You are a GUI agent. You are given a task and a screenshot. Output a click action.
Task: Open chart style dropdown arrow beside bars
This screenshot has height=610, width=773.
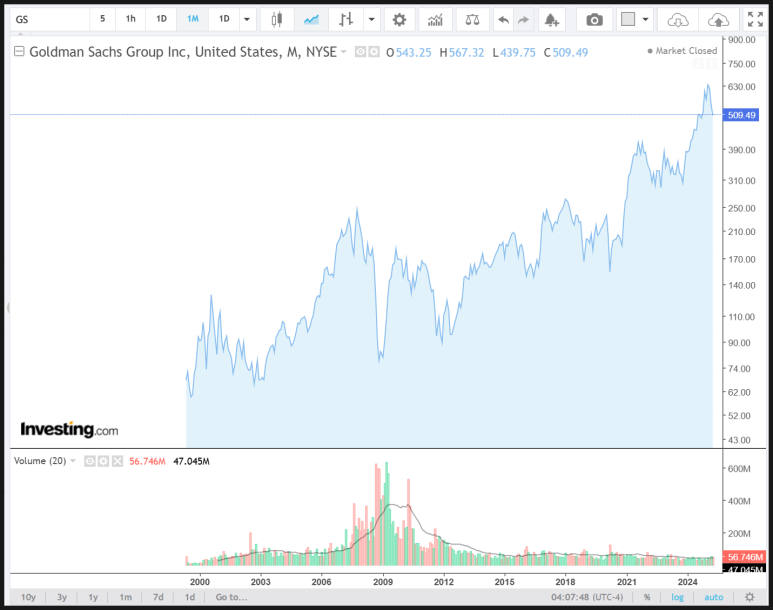pyautogui.click(x=372, y=20)
